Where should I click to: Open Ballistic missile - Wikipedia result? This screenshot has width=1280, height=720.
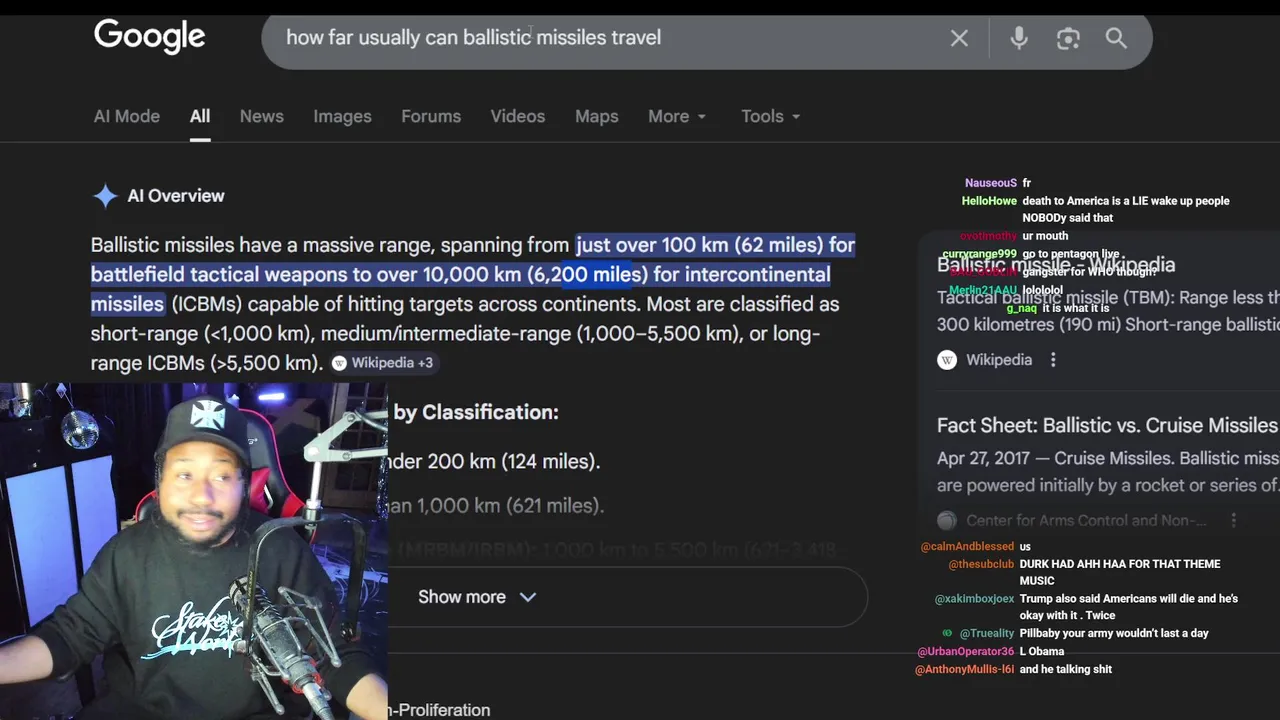click(1056, 265)
